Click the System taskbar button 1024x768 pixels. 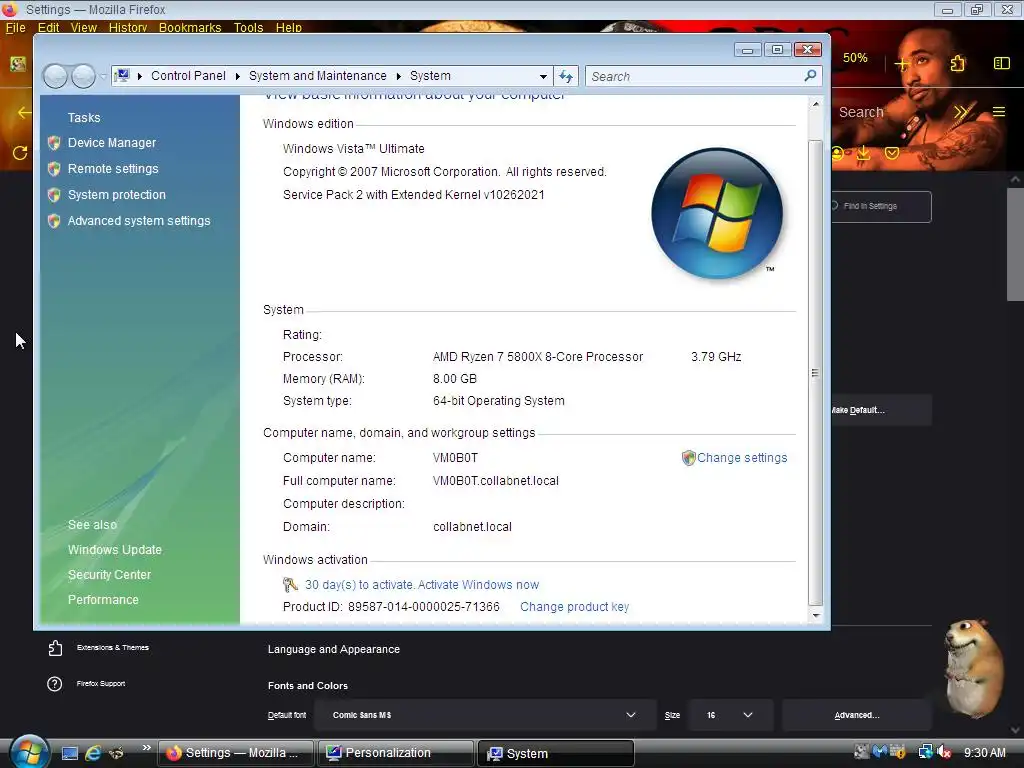point(556,753)
